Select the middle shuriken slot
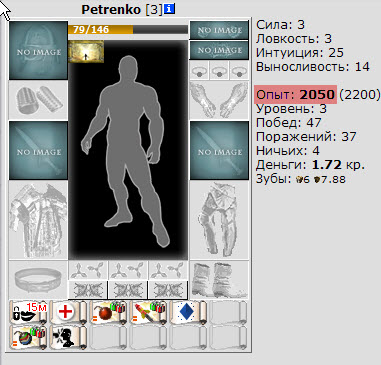 click(x=128, y=270)
